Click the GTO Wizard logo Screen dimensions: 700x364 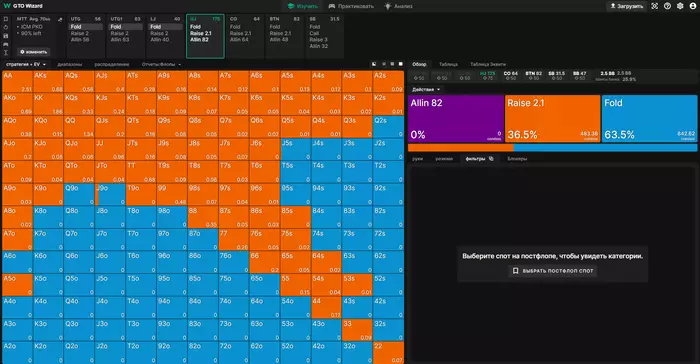pyautogui.click(x=23, y=6)
